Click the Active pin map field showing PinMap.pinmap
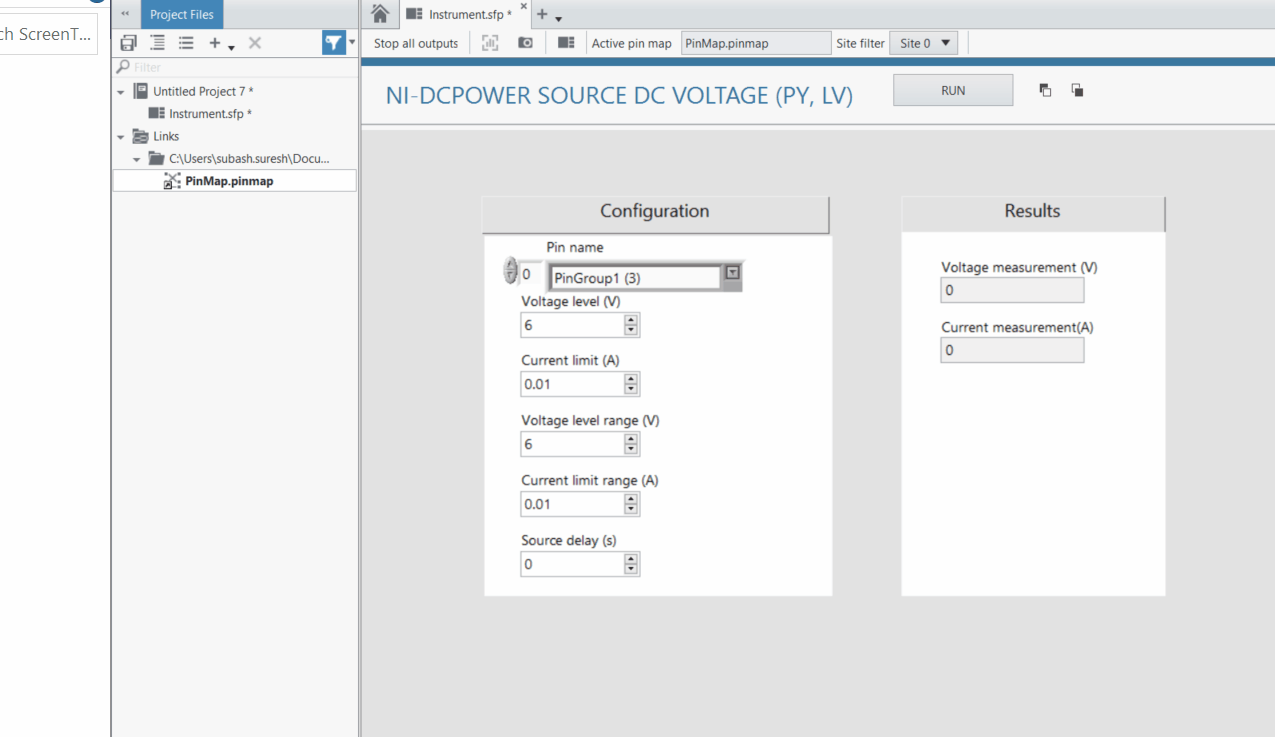The height and width of the screenshot is (737, 1275). [x=756, y=43]
